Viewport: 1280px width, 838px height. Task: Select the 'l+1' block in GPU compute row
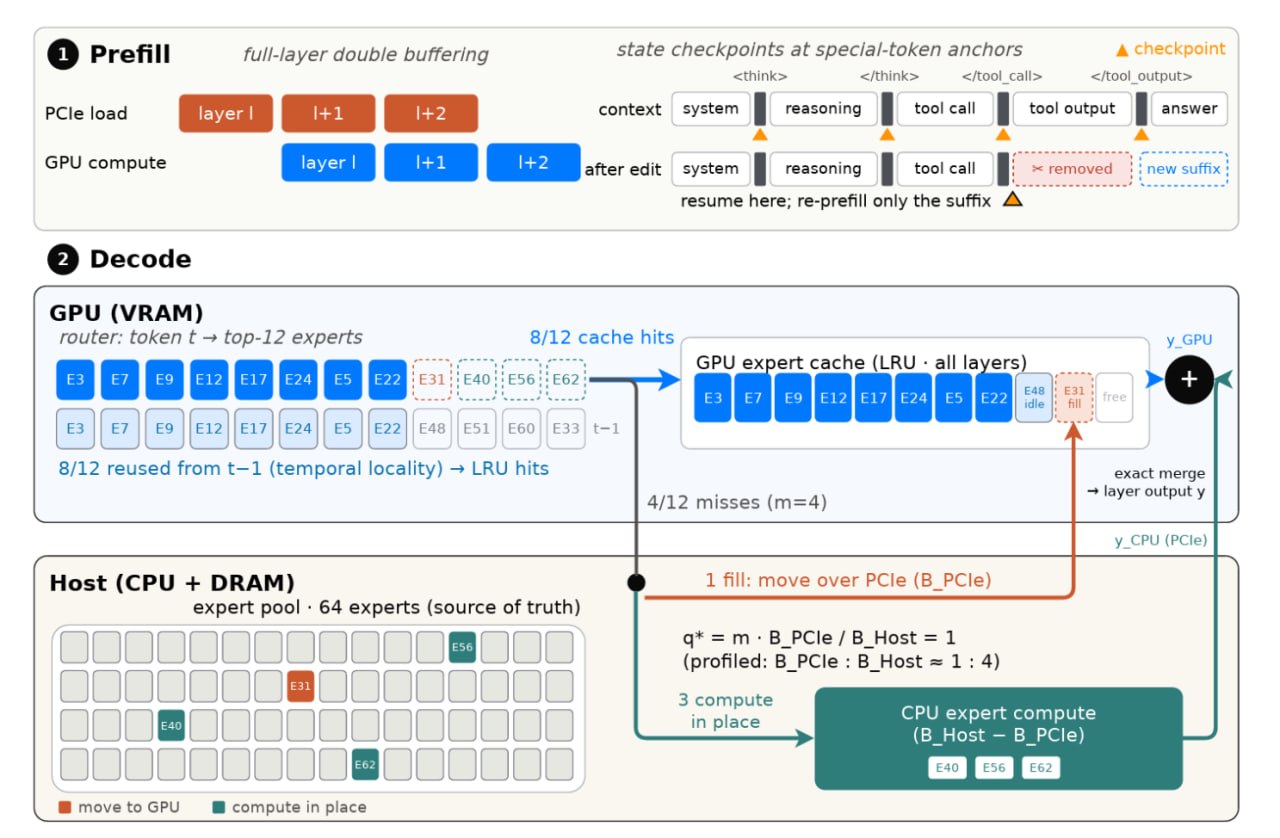click(x=431, y=162)
